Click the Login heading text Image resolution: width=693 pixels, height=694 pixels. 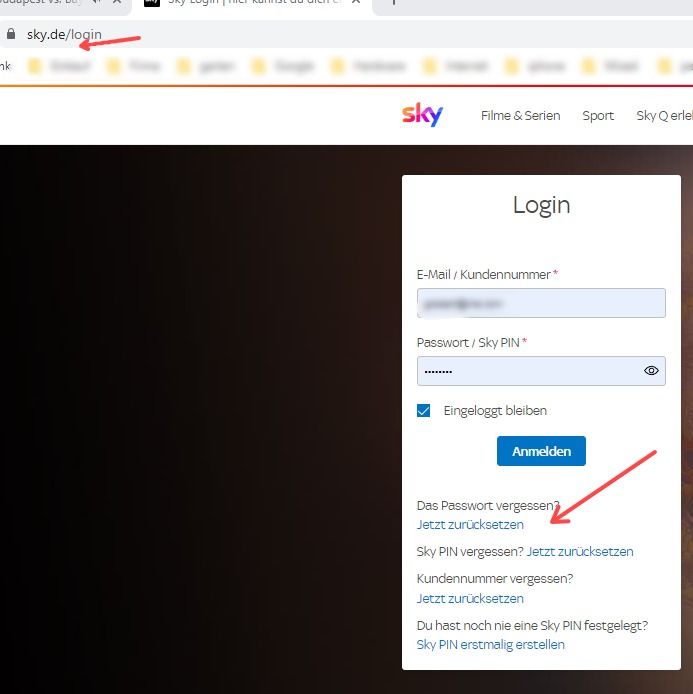(x=541, y=205)
